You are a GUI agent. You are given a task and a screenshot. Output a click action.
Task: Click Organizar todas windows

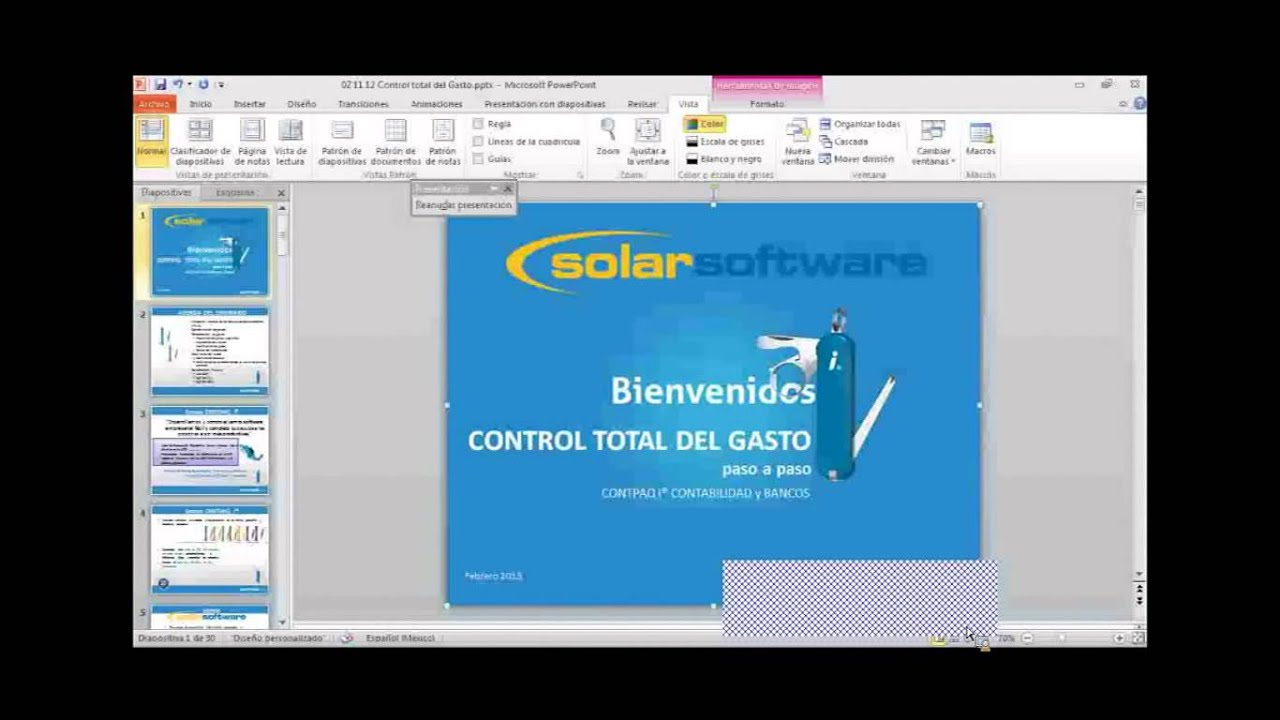[860, 124]
